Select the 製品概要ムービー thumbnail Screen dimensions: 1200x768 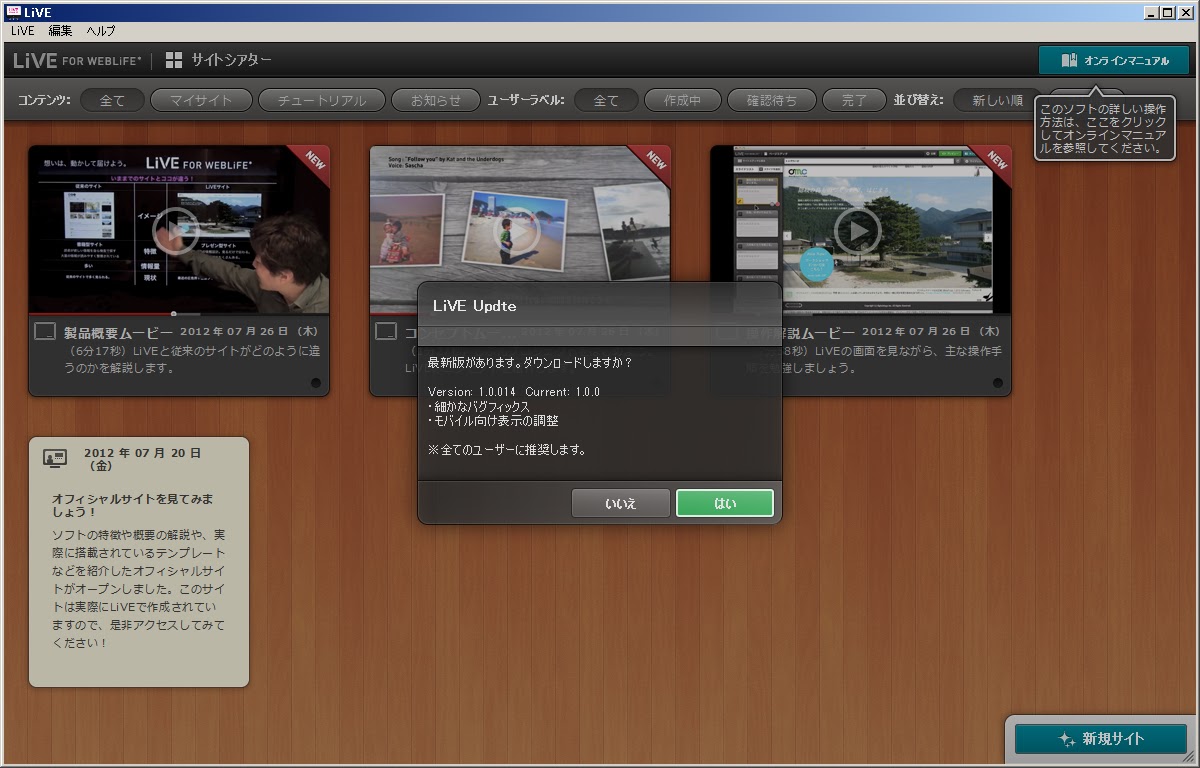tap(179, 230)
